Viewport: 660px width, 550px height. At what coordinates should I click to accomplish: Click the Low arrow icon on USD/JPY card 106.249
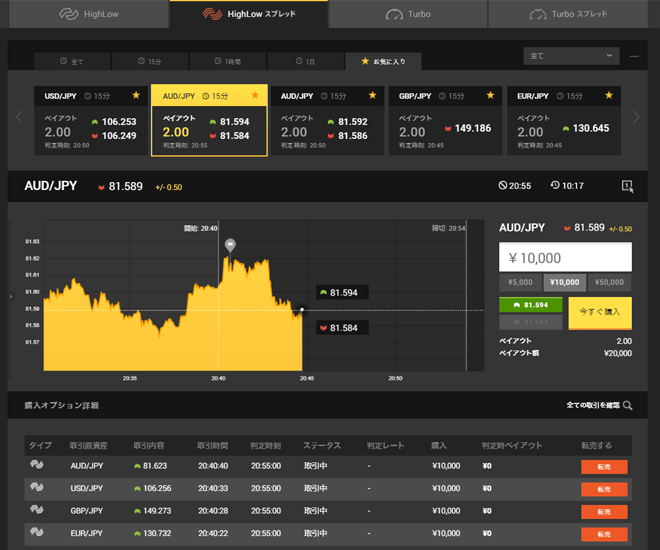click(x=95, y=136)
